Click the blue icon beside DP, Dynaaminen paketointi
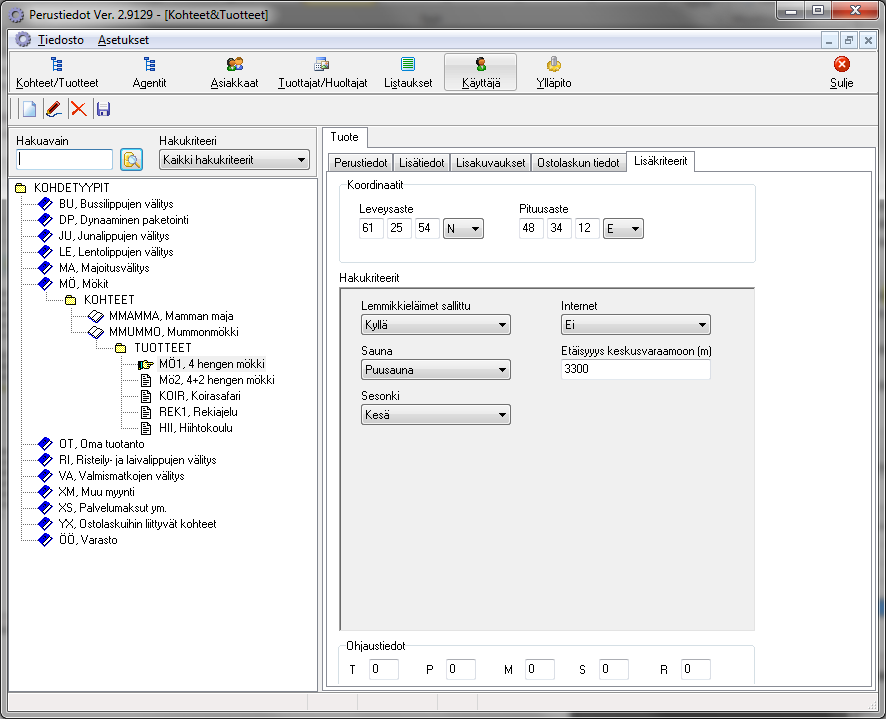 point(45,220)
